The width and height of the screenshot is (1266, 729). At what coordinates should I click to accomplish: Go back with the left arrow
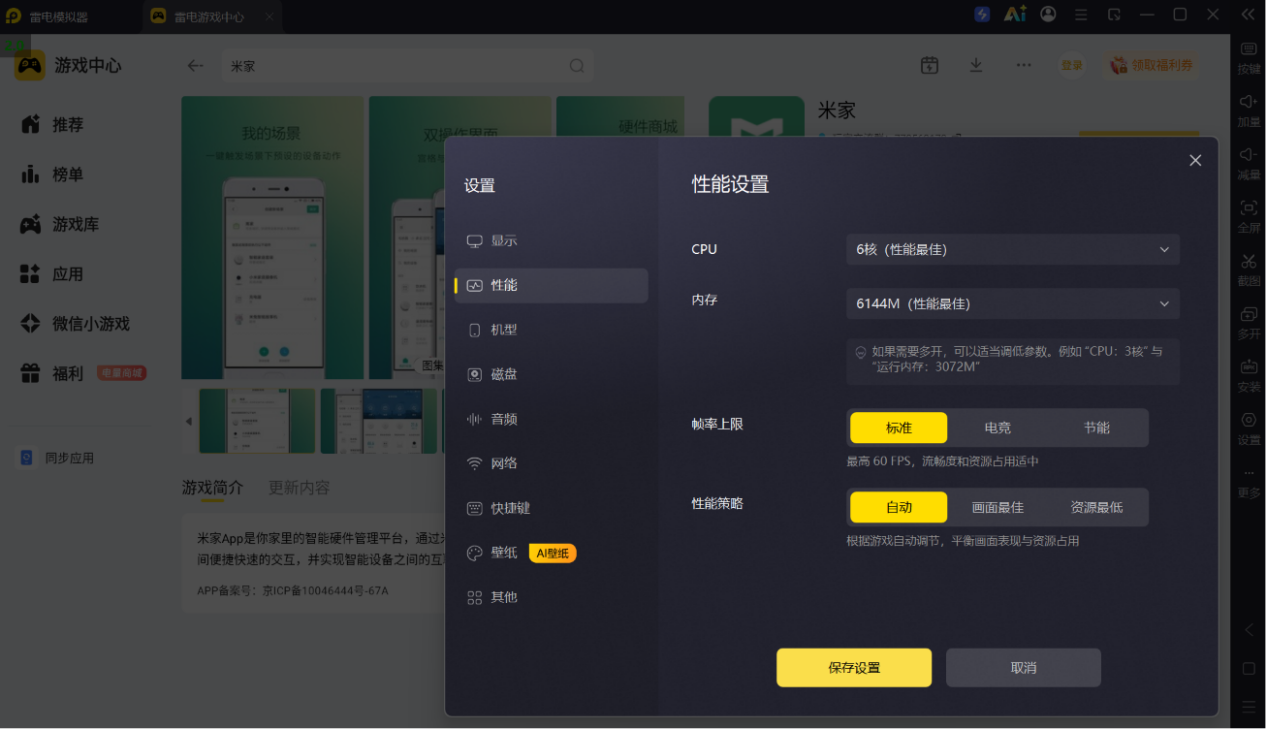(x=195, y=66)
